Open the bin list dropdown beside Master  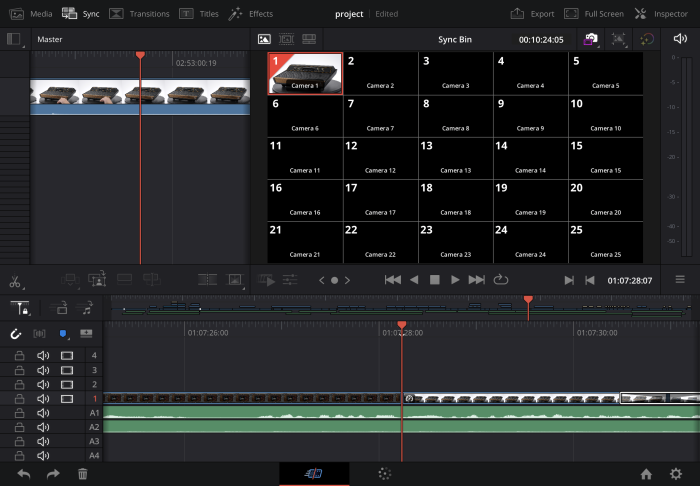tap(15, 39)
